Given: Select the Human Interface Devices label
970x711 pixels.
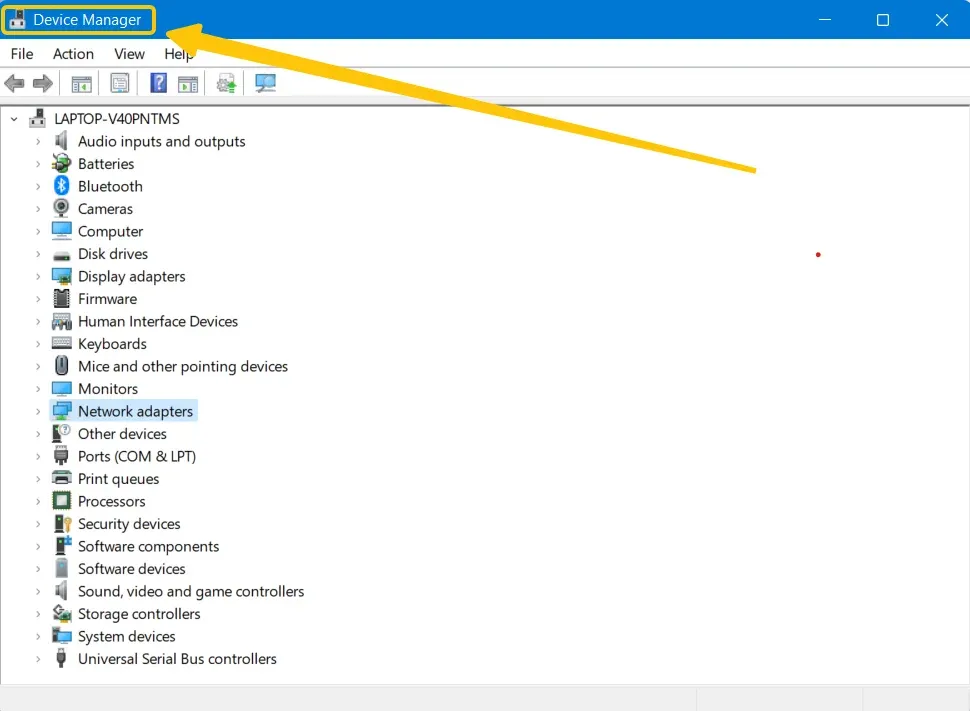Looking at the screenshot, I should click(x=158, y=321).
